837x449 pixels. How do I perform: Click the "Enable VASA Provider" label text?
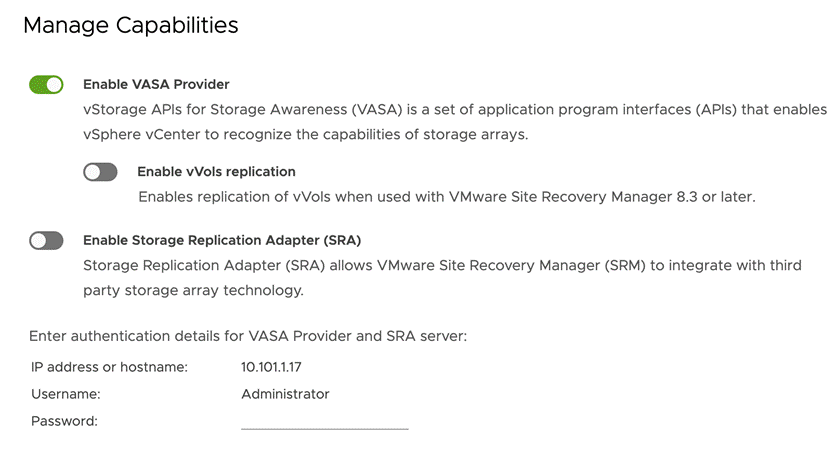tap(156, 84)
